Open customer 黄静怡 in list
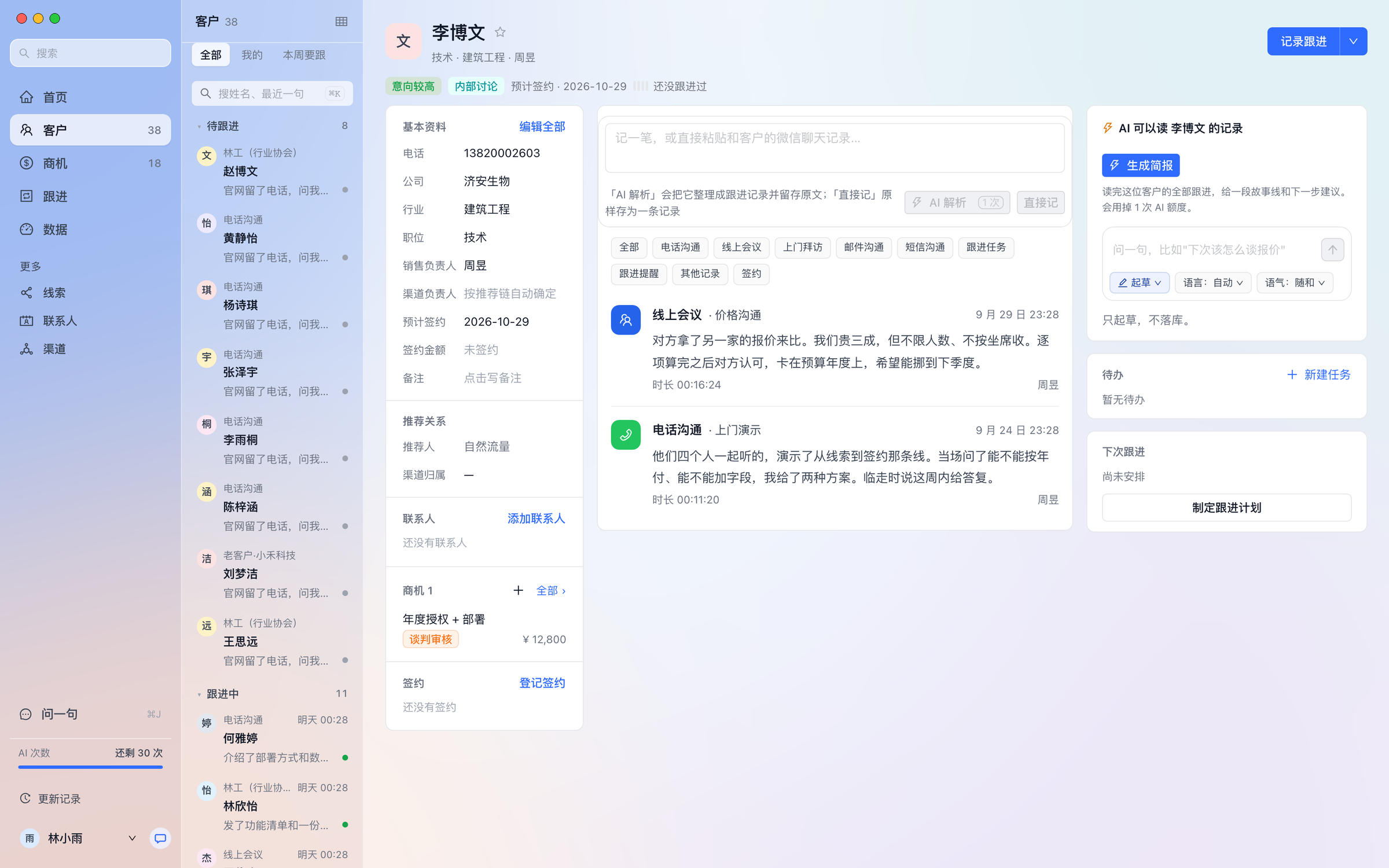Viewport: 1389px width, 868px height. [x=272, y=238]
